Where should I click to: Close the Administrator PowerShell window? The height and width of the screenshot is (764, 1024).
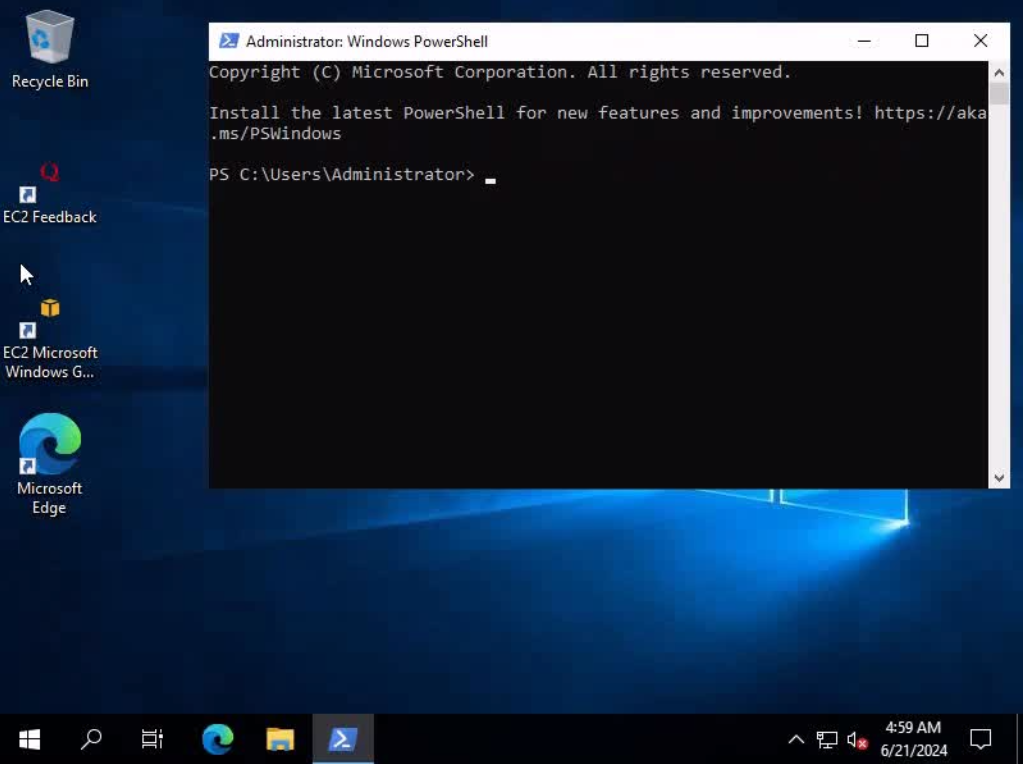coord(980,41)
